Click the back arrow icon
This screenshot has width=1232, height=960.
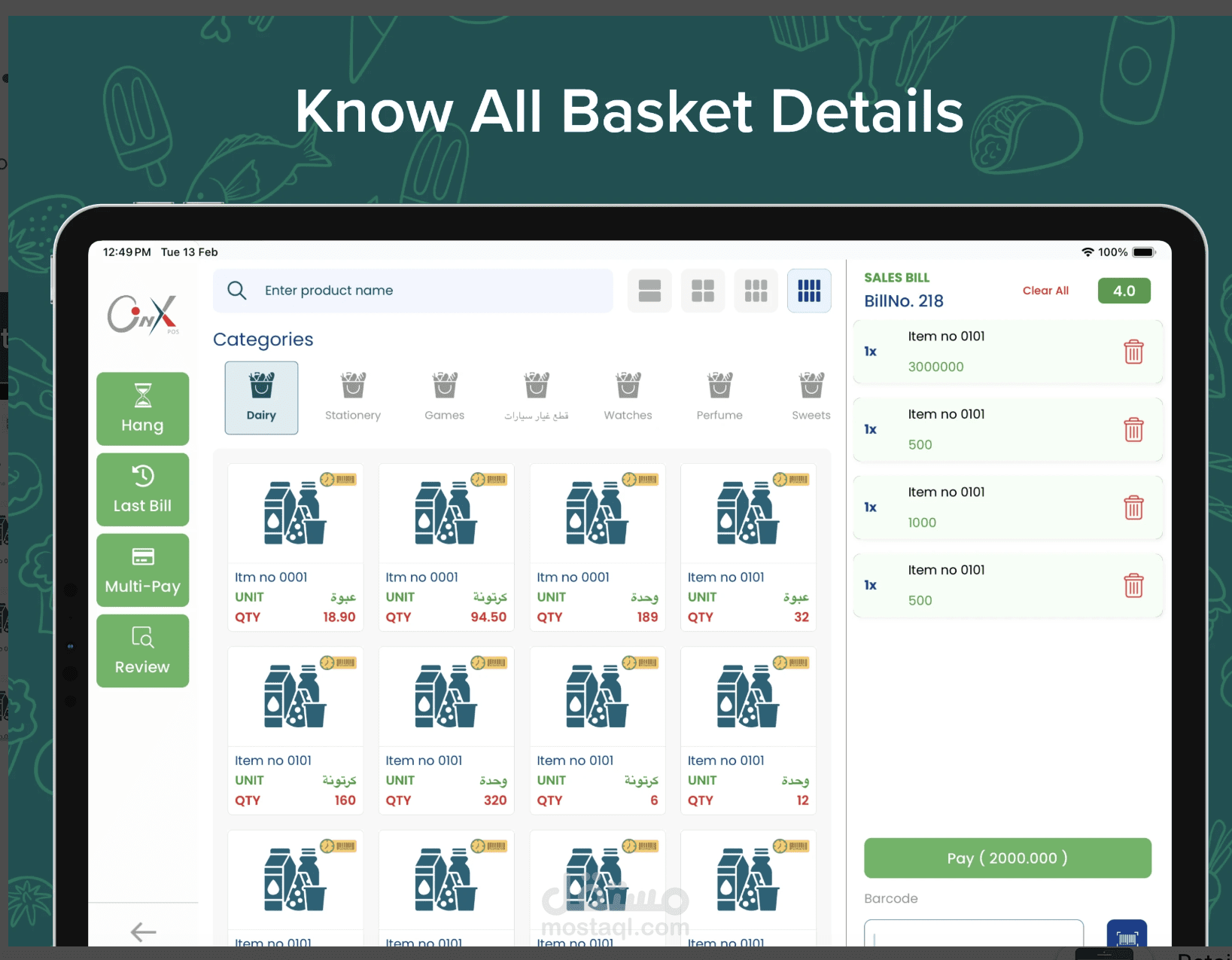pos(143,932)
